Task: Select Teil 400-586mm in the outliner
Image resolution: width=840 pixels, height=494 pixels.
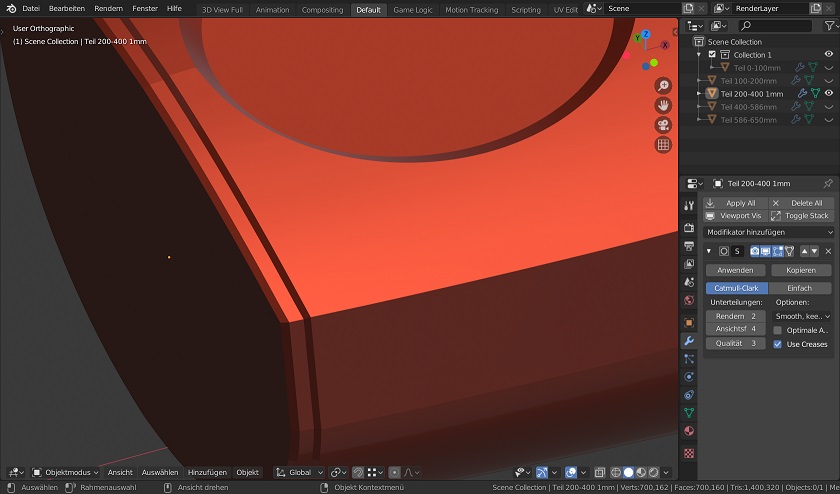Action: 748,106
